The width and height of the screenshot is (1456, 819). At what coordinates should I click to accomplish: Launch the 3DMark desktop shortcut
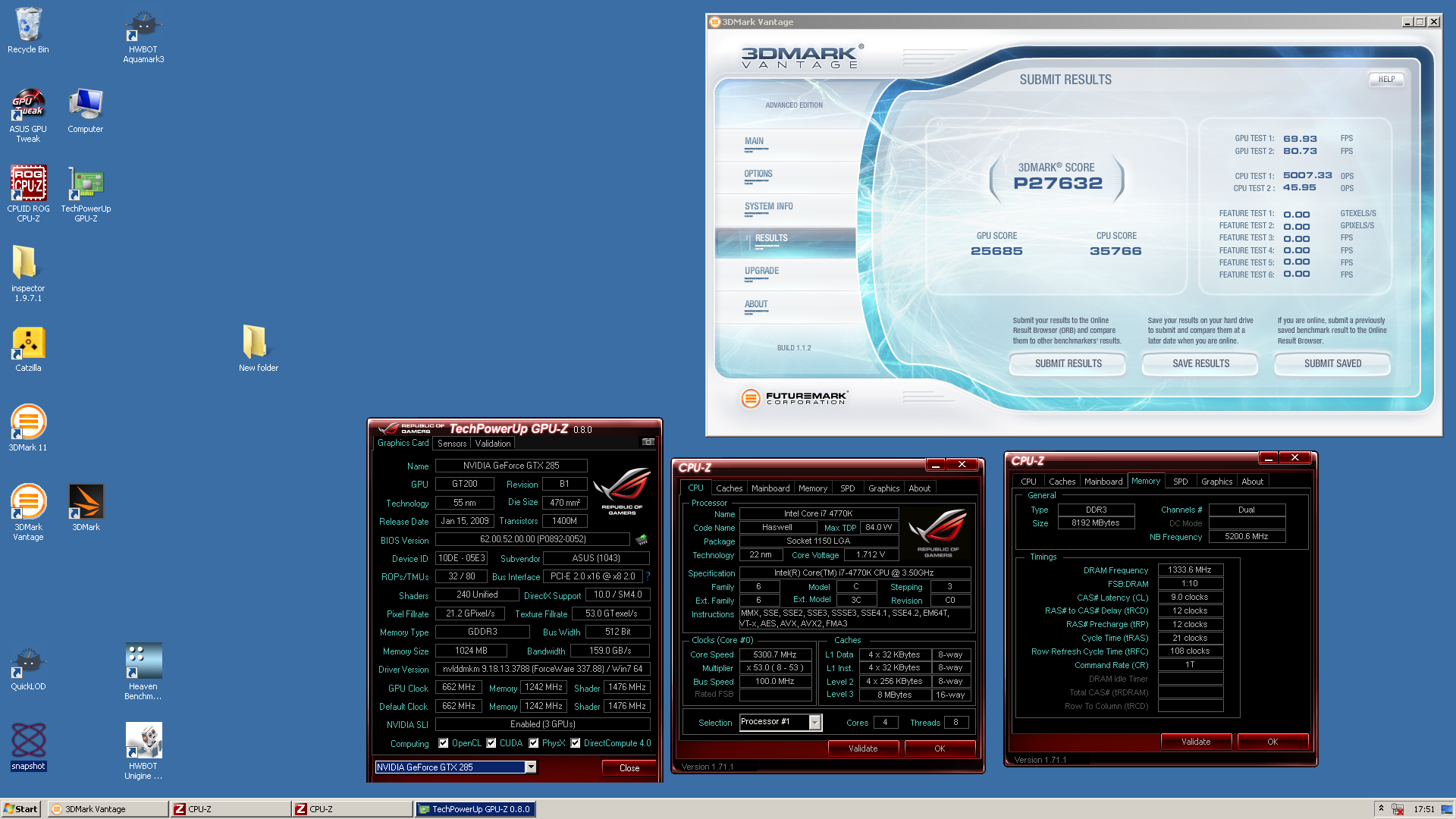tap(86, 508)
